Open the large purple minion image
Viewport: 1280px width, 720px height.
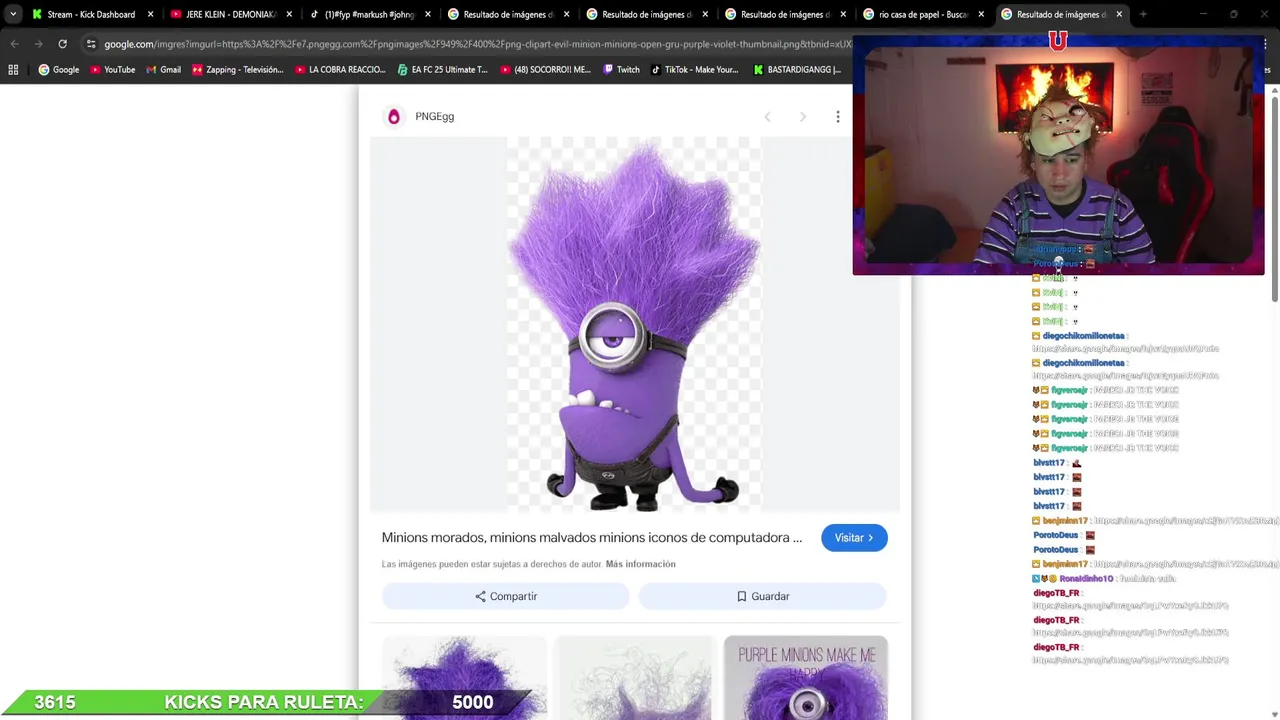click(x=634, y=325)
